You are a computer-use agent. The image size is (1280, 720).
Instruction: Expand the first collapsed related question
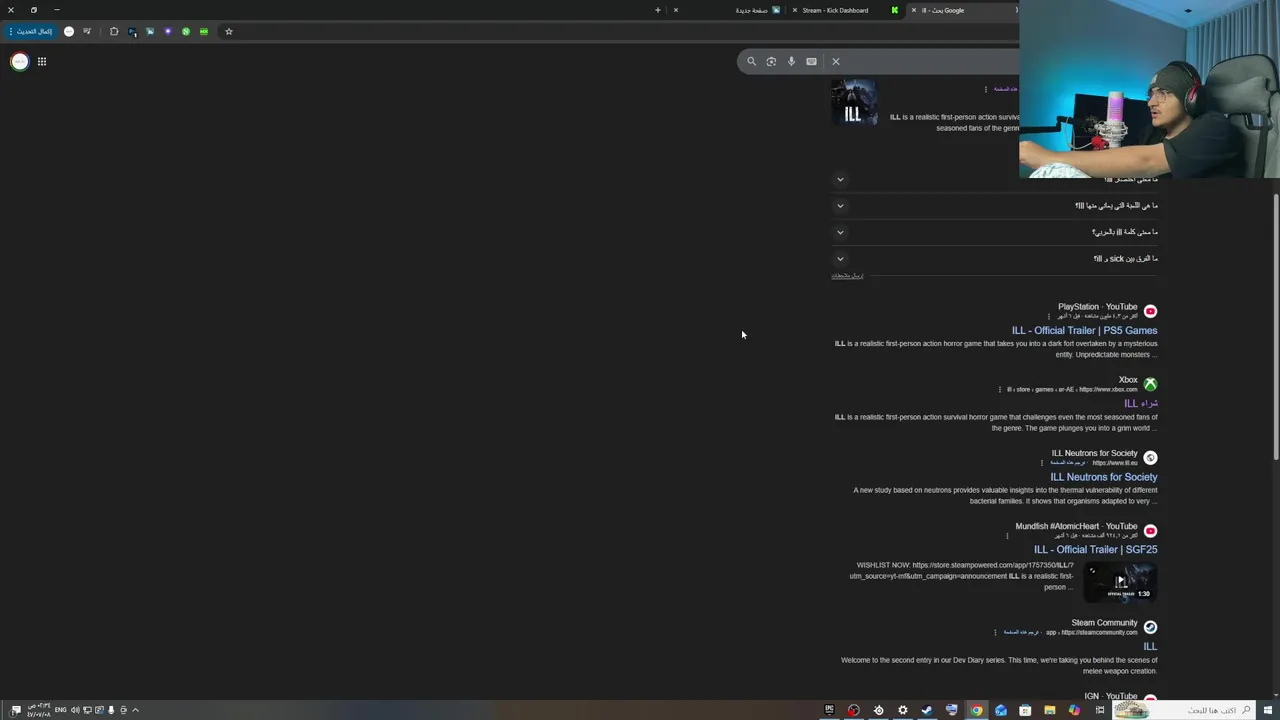pyautogui.click(x=840, y=179)
